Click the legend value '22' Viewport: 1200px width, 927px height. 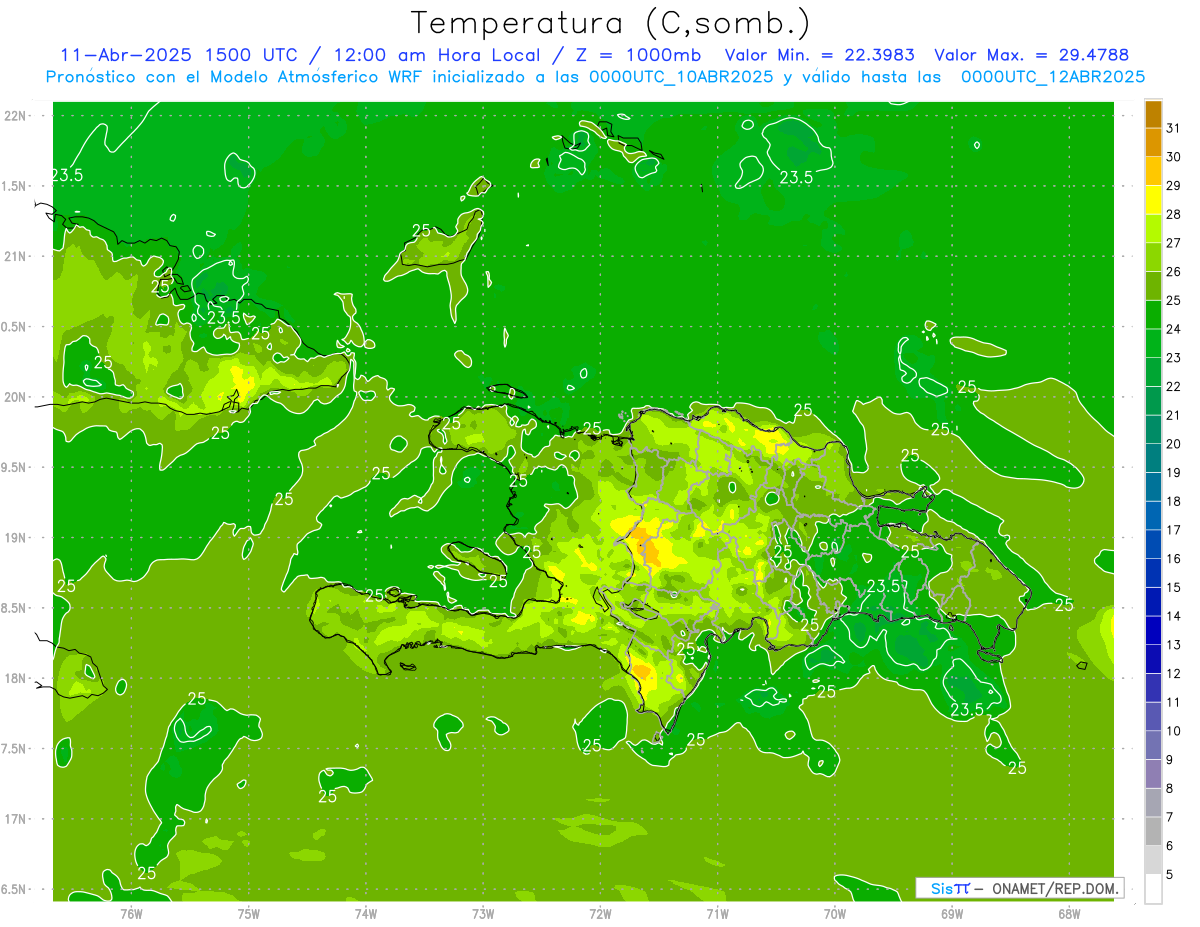1175,386
